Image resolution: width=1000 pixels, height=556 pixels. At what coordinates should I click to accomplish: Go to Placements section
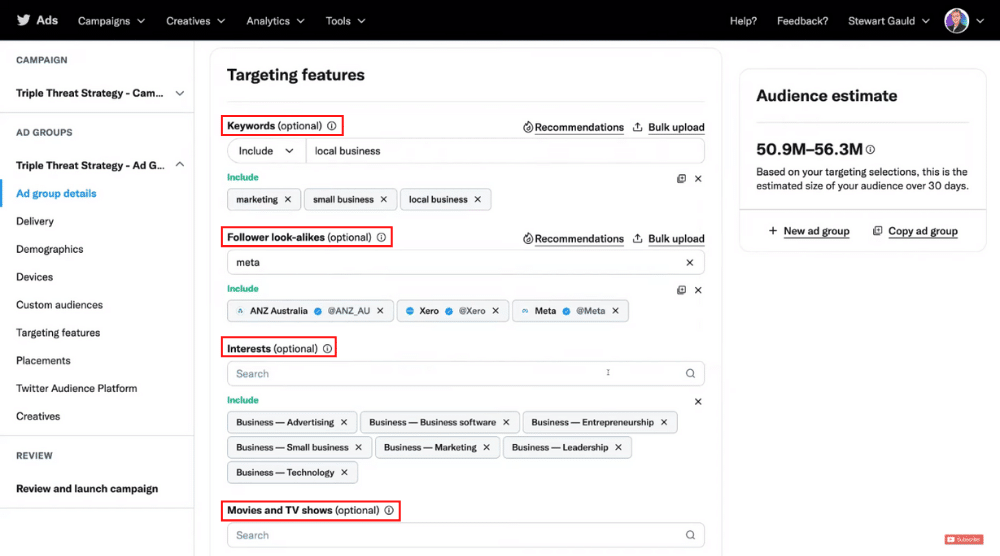43,360
